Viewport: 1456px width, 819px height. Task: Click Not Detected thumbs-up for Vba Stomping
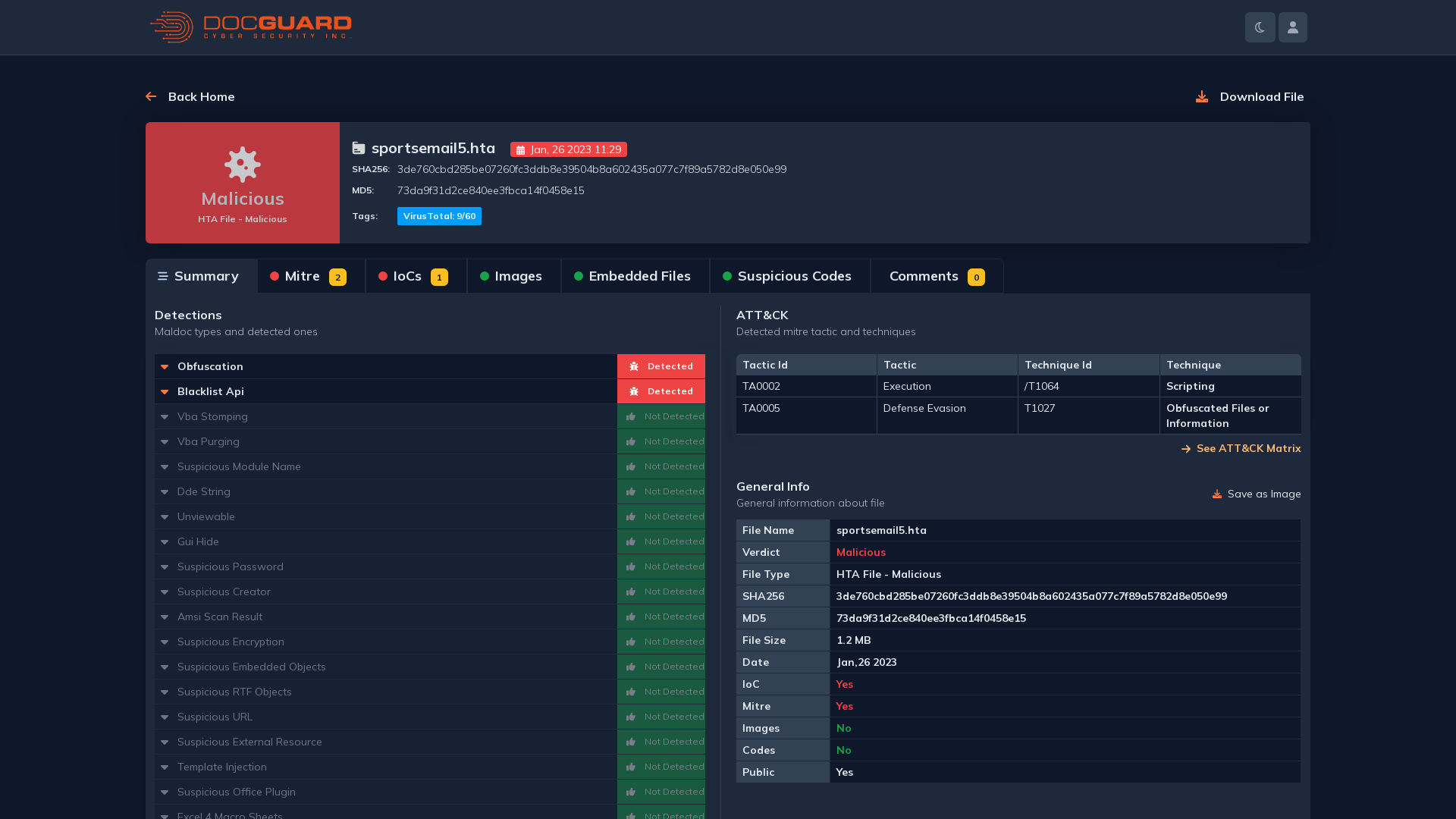coord(631,416)
